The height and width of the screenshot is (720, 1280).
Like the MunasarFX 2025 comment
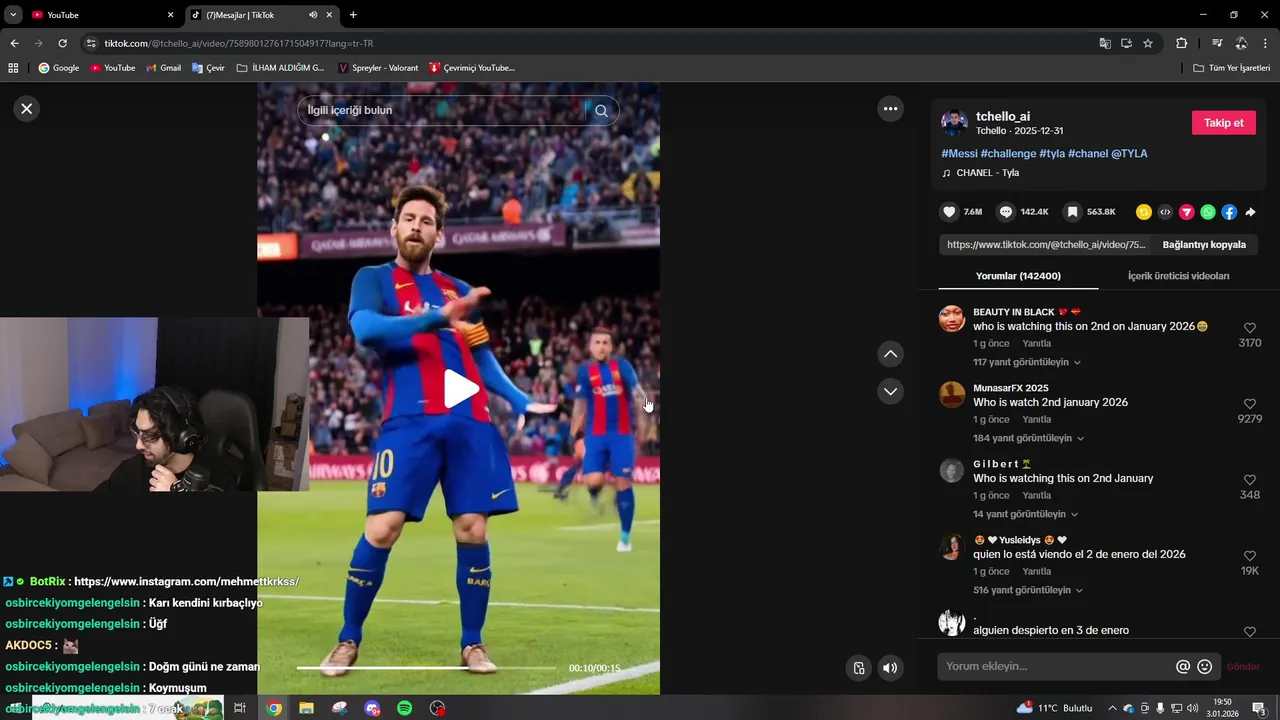(1250, 404)
